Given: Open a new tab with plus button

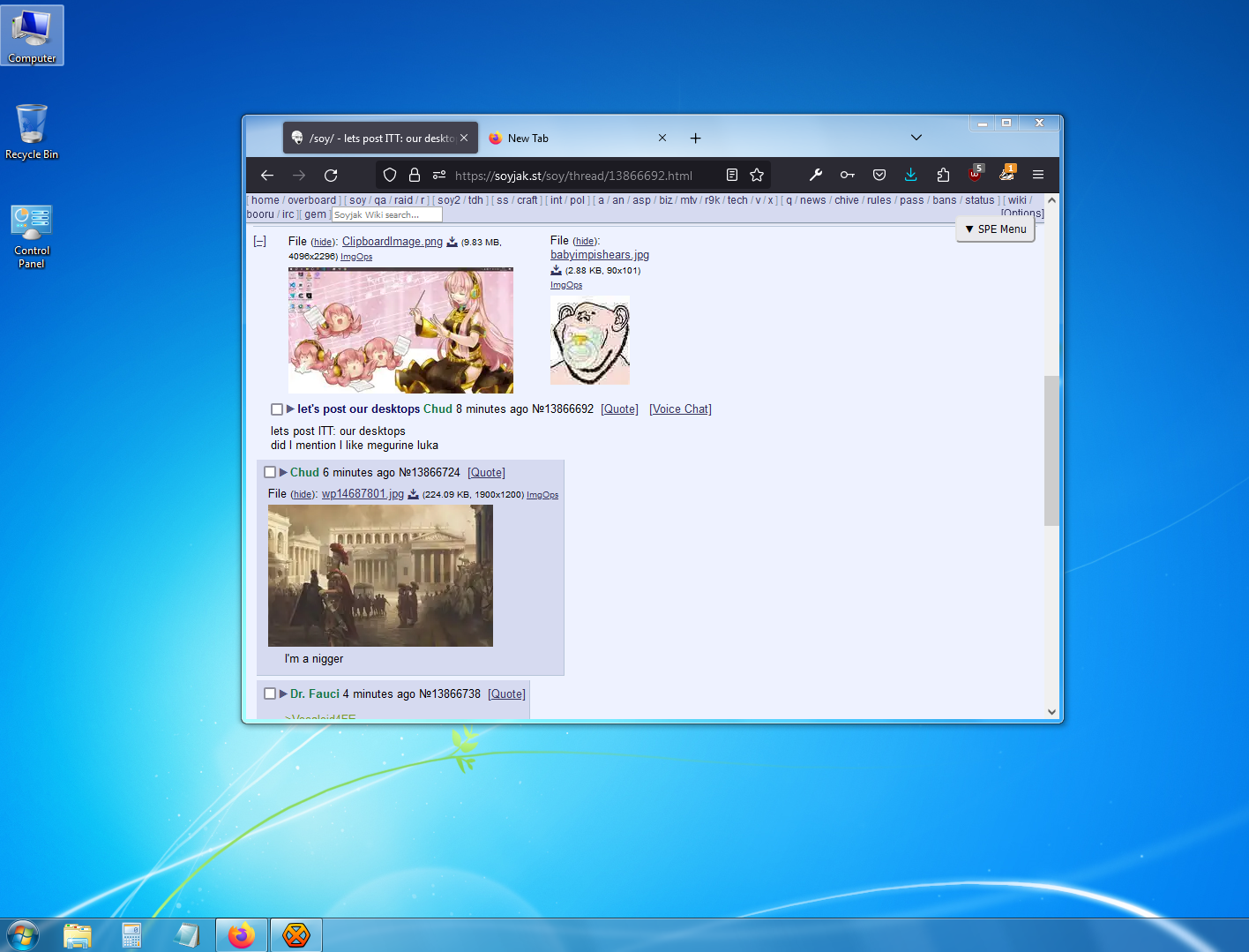Looking at the screenshot, I should click(695, 139).
